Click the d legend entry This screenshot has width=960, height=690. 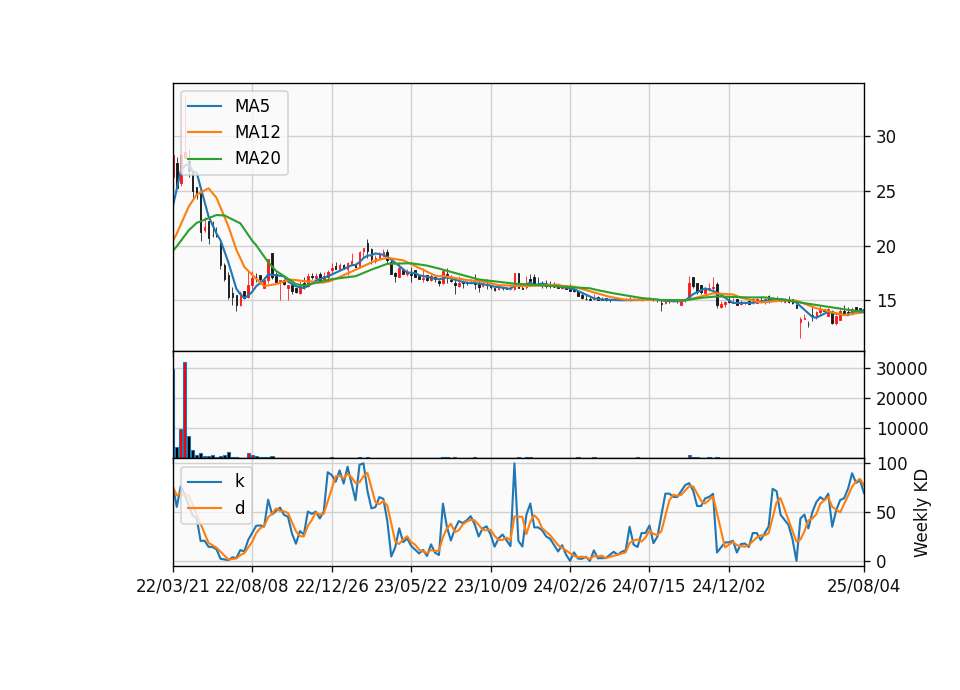pos(216,508)
